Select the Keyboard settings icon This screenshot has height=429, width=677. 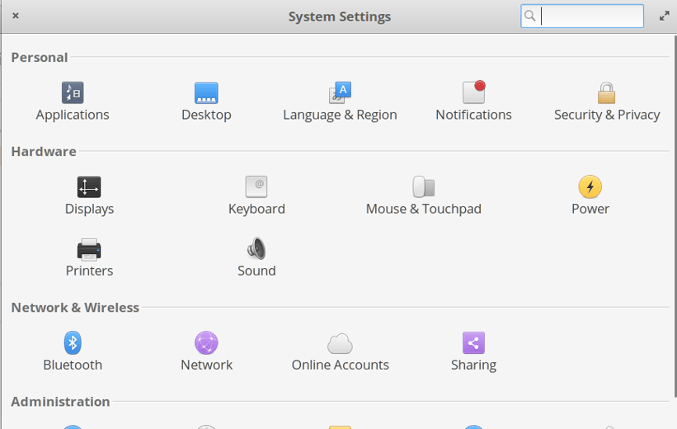tap(256, 187)
